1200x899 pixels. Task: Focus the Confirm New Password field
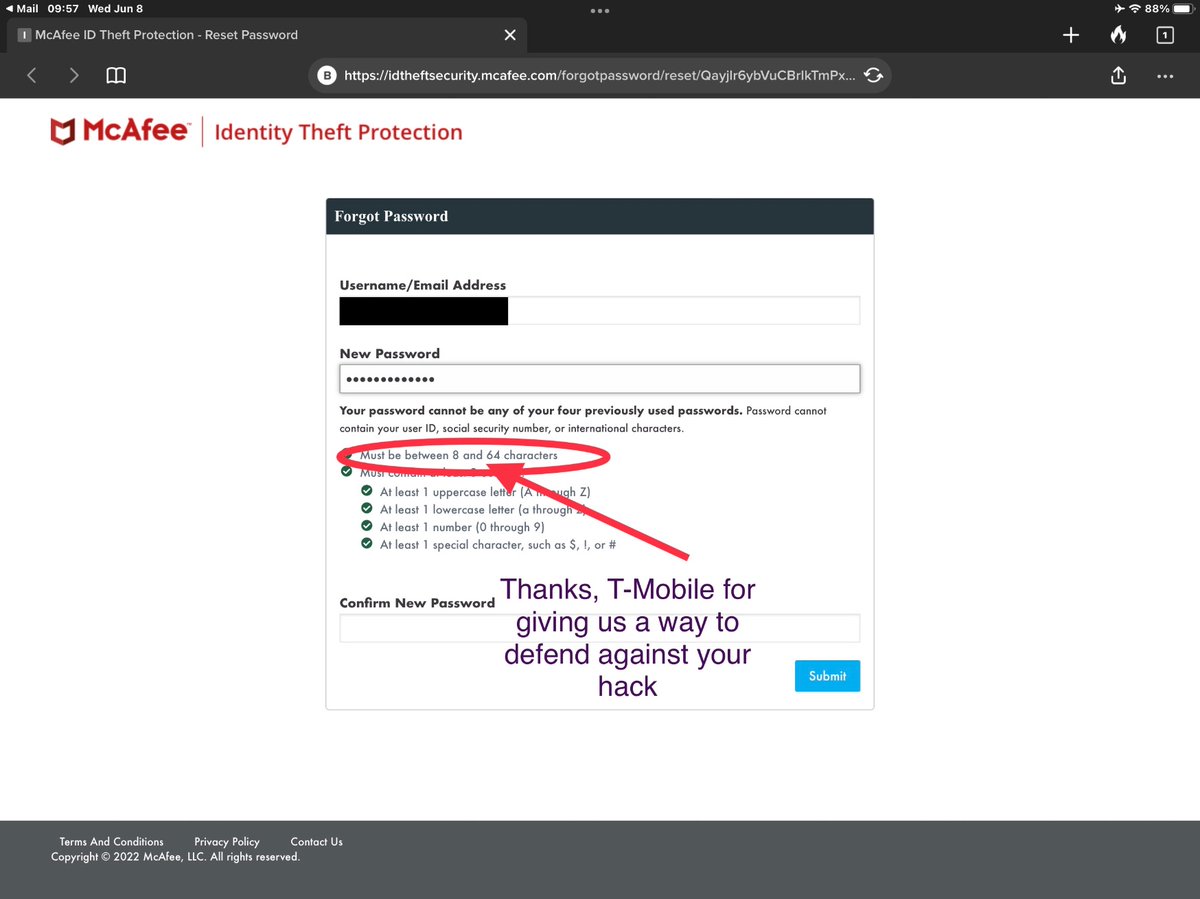pyautogui.click(x=600, y=628)
